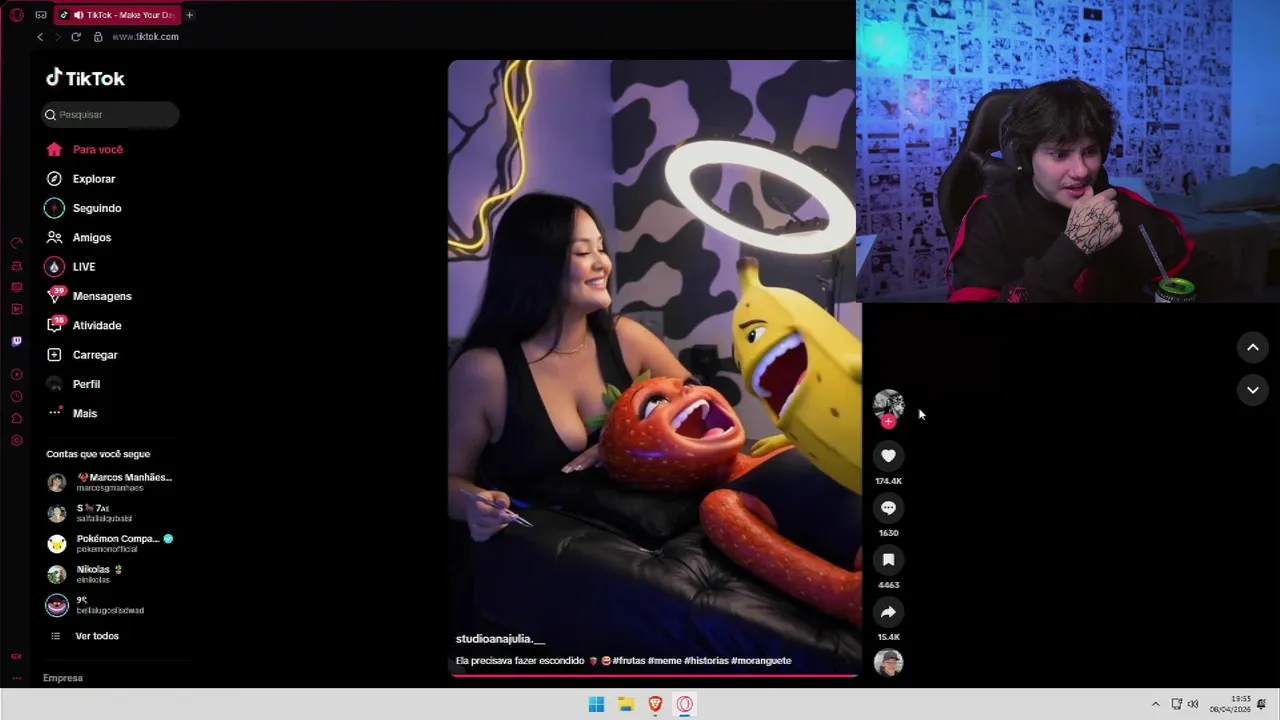Open File Explorer from taskbar

point(626,705)
